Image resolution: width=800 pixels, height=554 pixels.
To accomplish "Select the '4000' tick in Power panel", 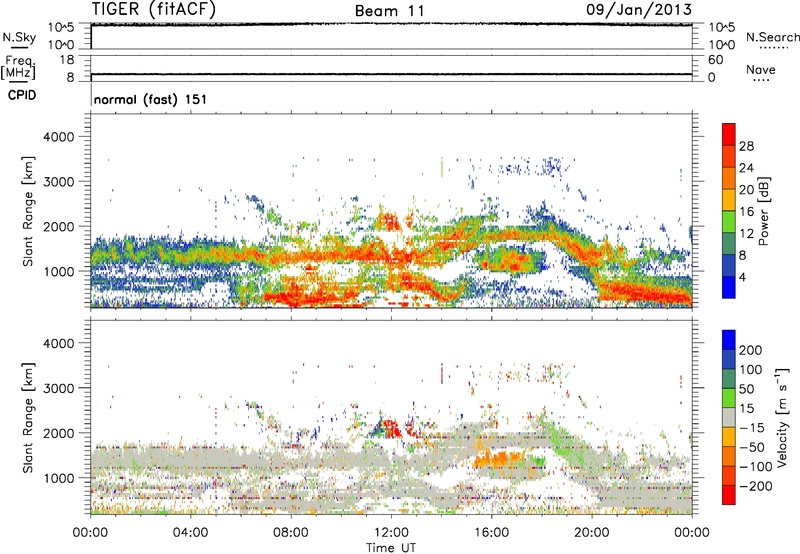I will point(59,137).
